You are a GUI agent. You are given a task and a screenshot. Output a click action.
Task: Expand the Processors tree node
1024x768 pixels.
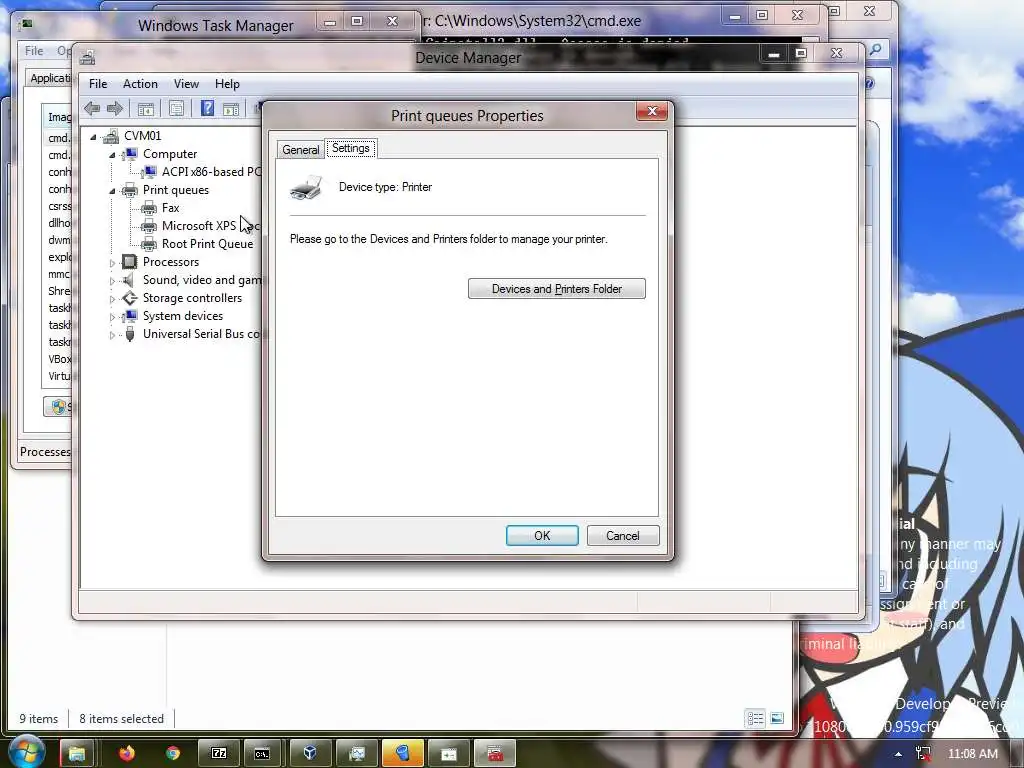112,263
